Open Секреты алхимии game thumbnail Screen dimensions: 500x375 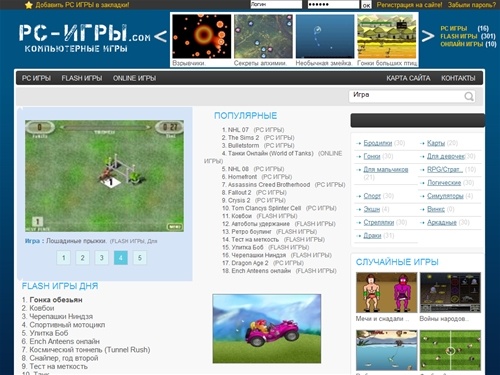tap(263, 36)
